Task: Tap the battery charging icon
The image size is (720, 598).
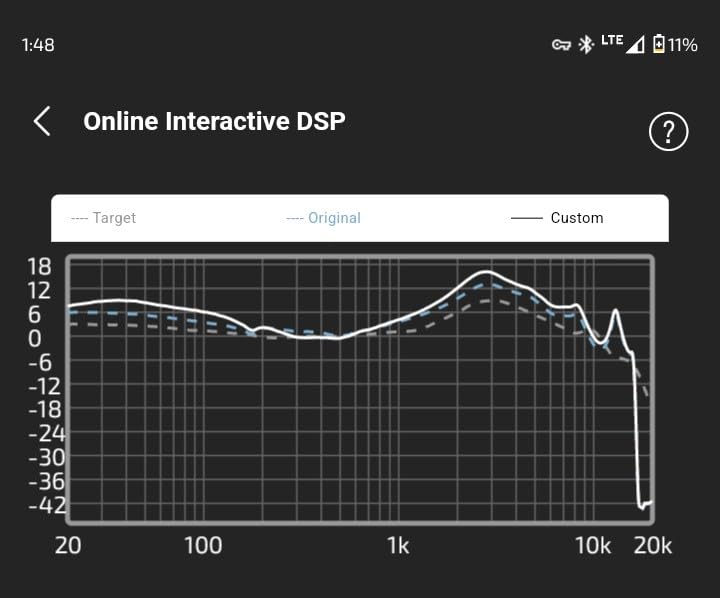Action: coord(658,45)
